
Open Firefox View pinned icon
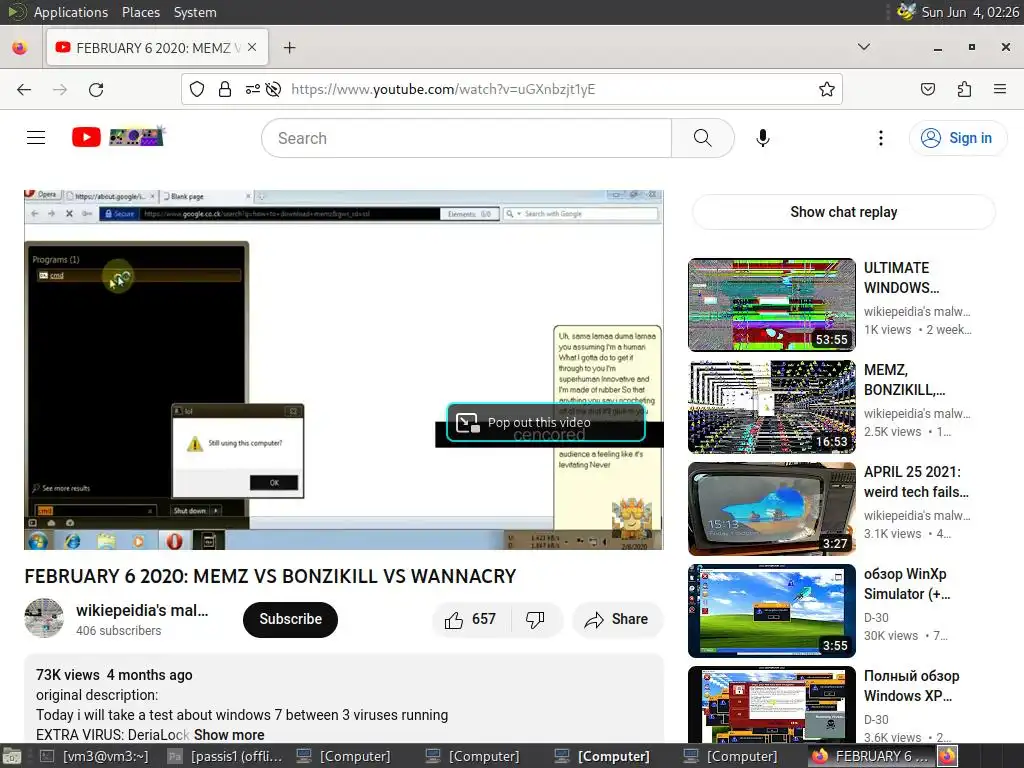[20, 48]
